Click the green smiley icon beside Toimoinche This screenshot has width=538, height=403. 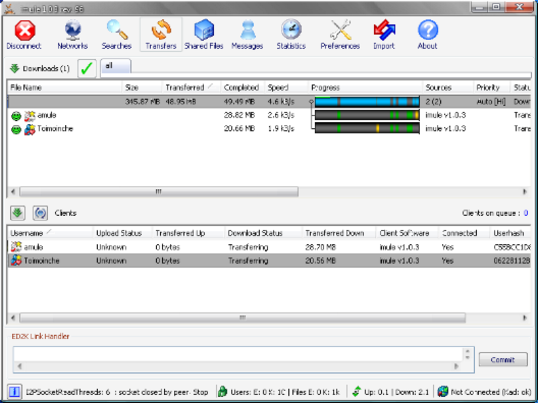(x=16, y=130)
